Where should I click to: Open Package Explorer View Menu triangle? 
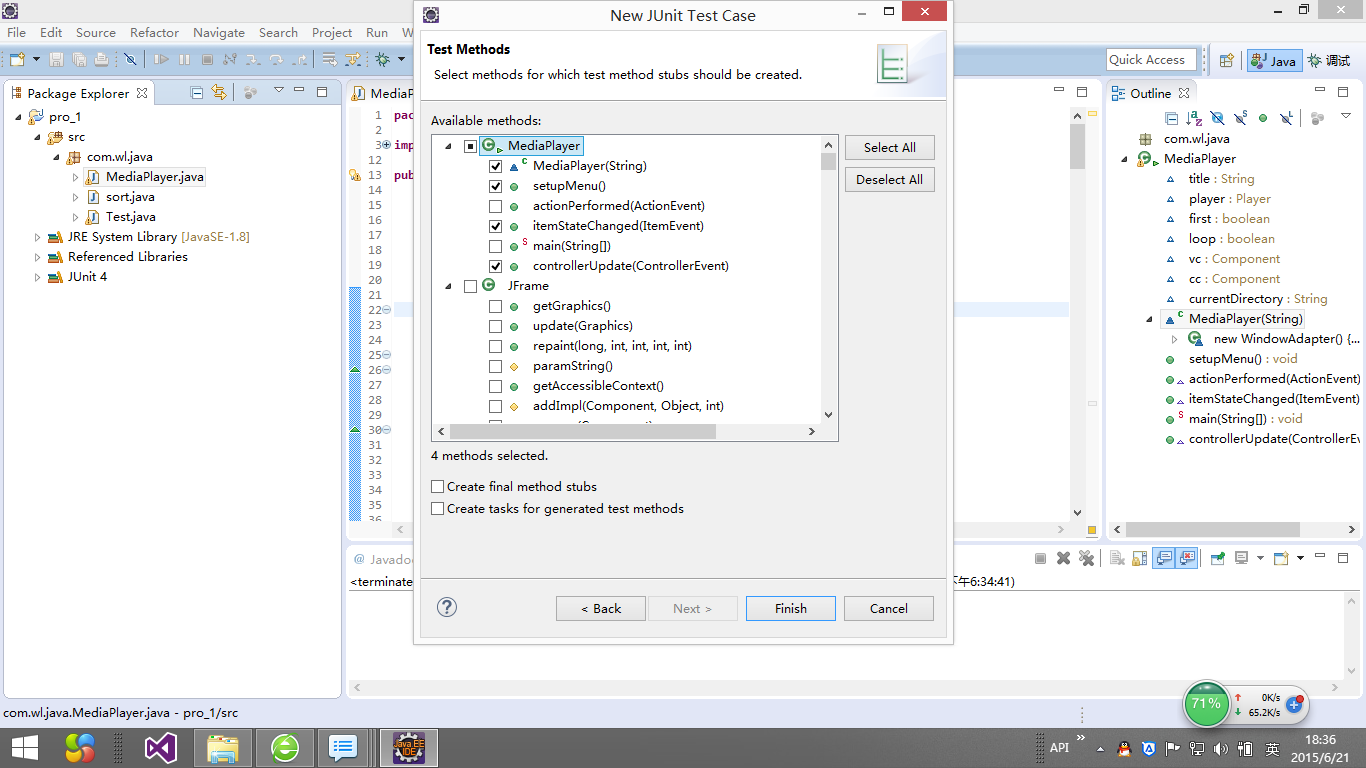click(x=279, y=92)
